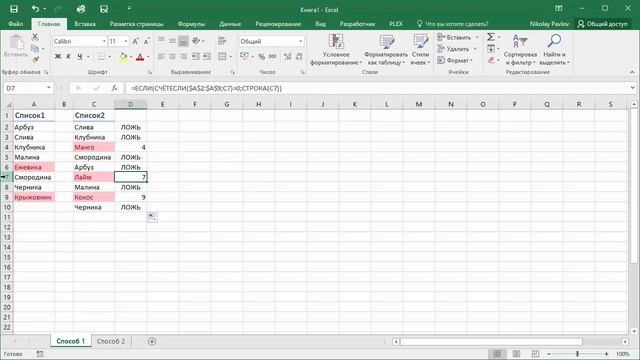The height and width of the screenshot is (360, 640).
Task: Toggle align text left
Action: tap(162, 57)
